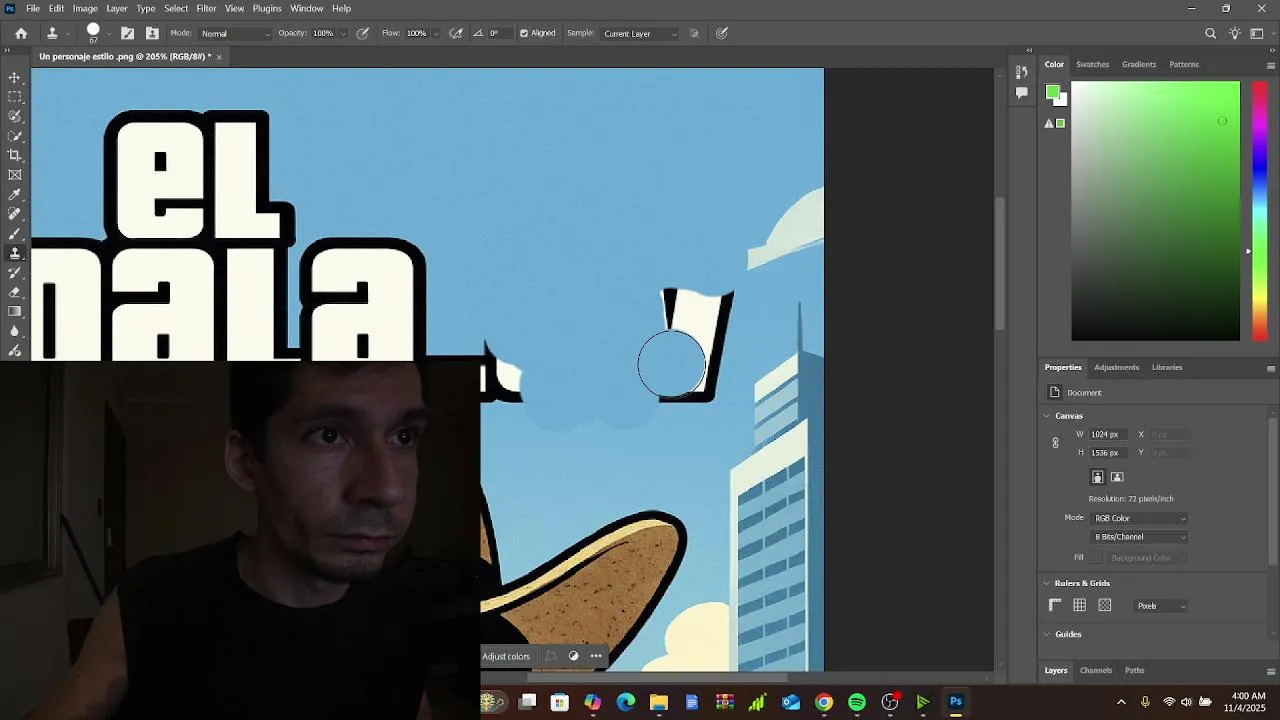The width and height of the screenshot is (1280, 720).
Task: Open the File menu
Action: click(33, 8)
